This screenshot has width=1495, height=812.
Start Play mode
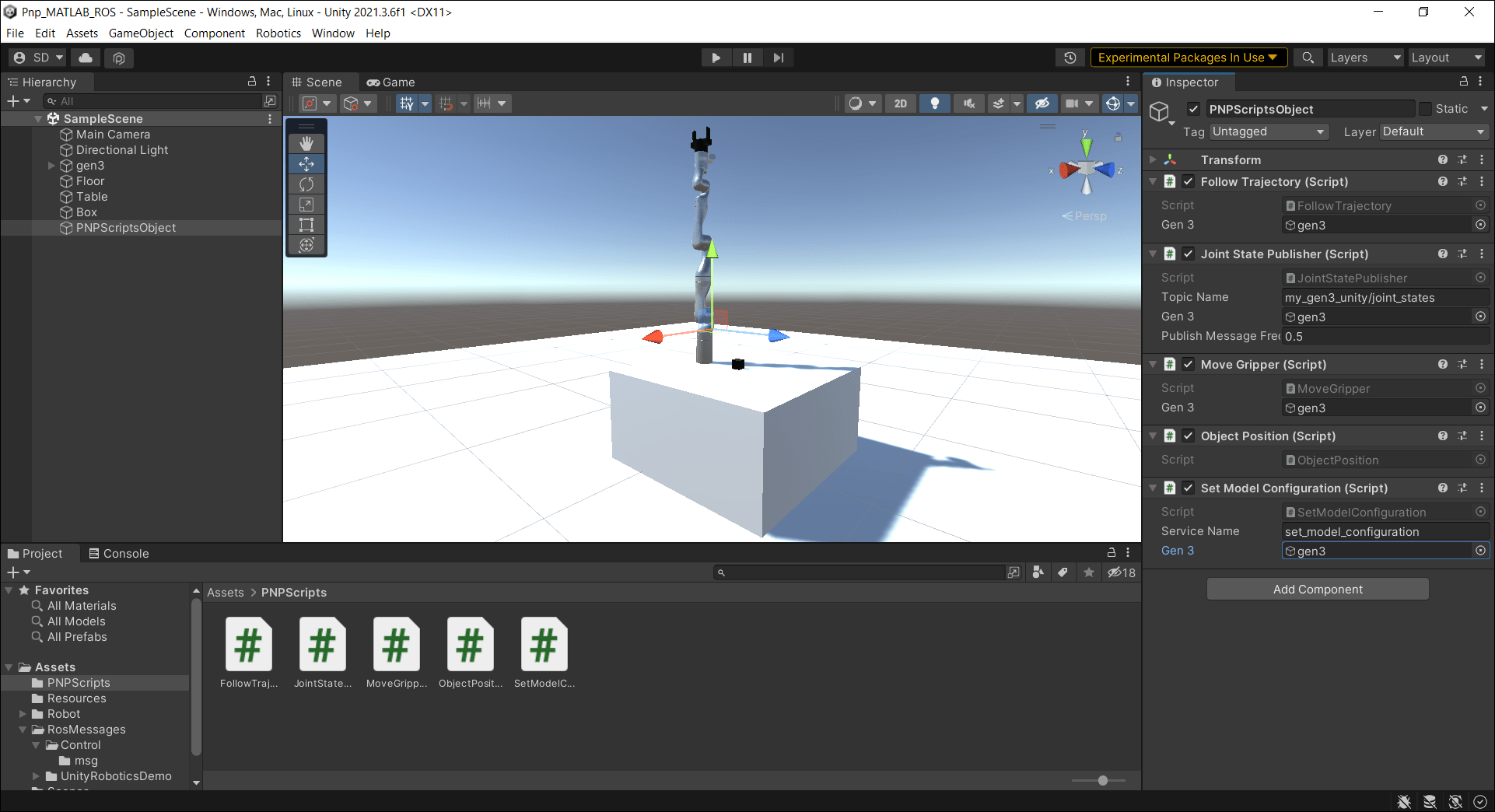(x=716, y=58)
